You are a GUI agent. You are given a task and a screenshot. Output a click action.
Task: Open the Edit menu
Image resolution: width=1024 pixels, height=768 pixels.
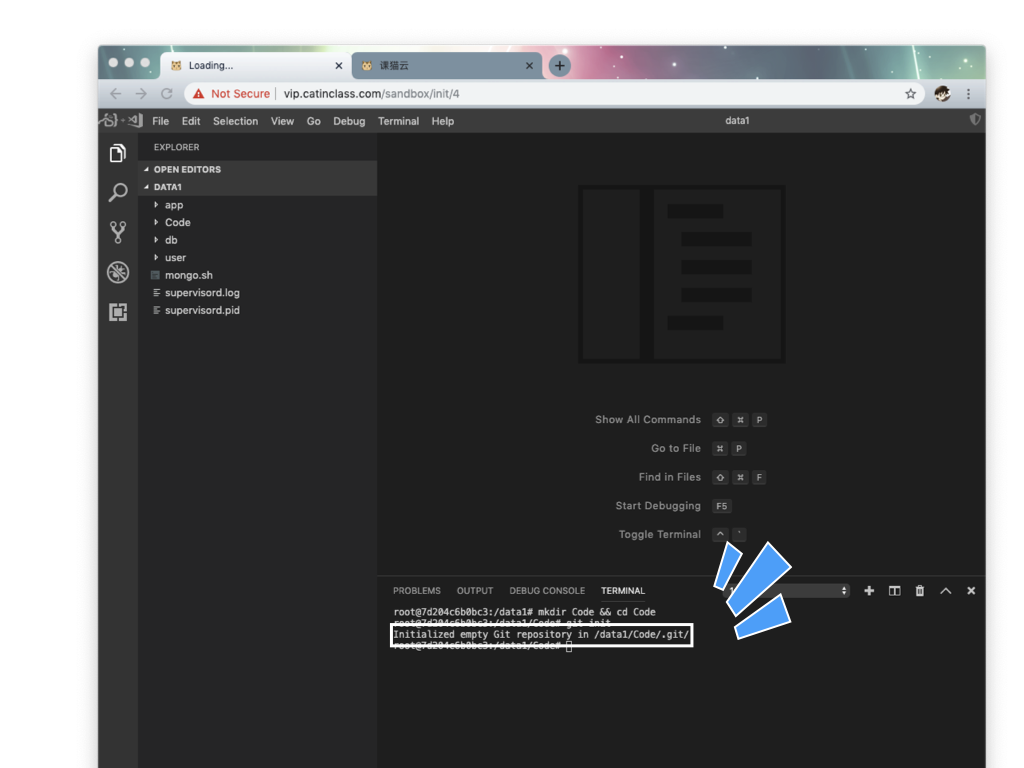(191, 121)
